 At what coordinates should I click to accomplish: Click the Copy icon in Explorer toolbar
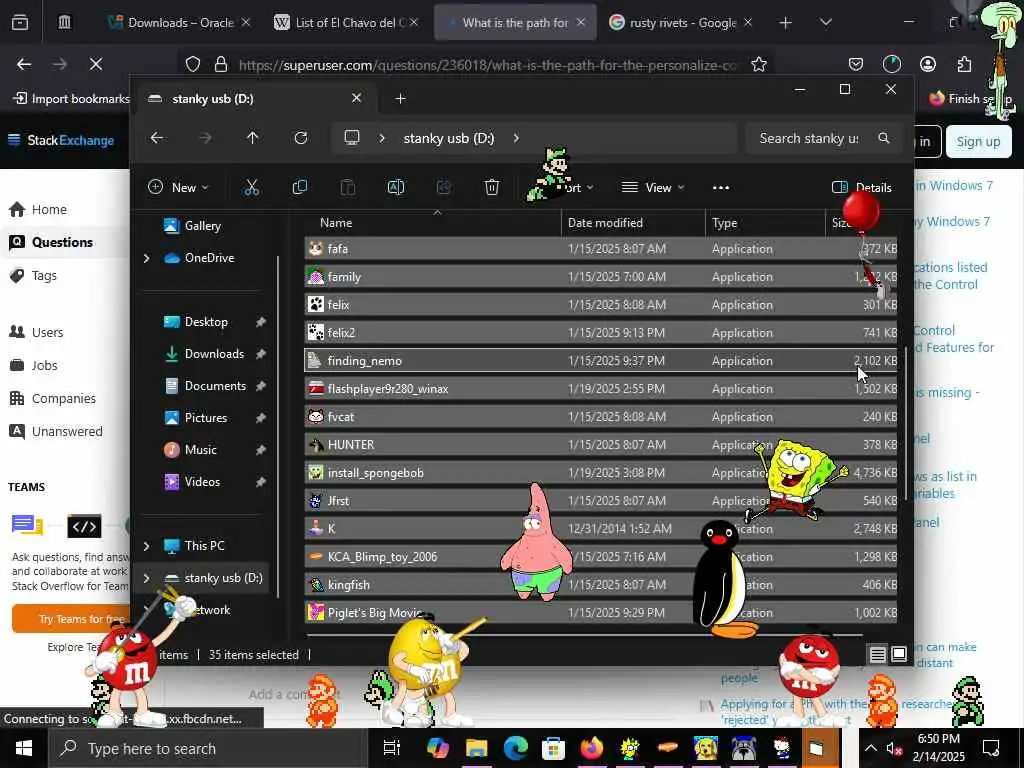[x=300, y=188]
